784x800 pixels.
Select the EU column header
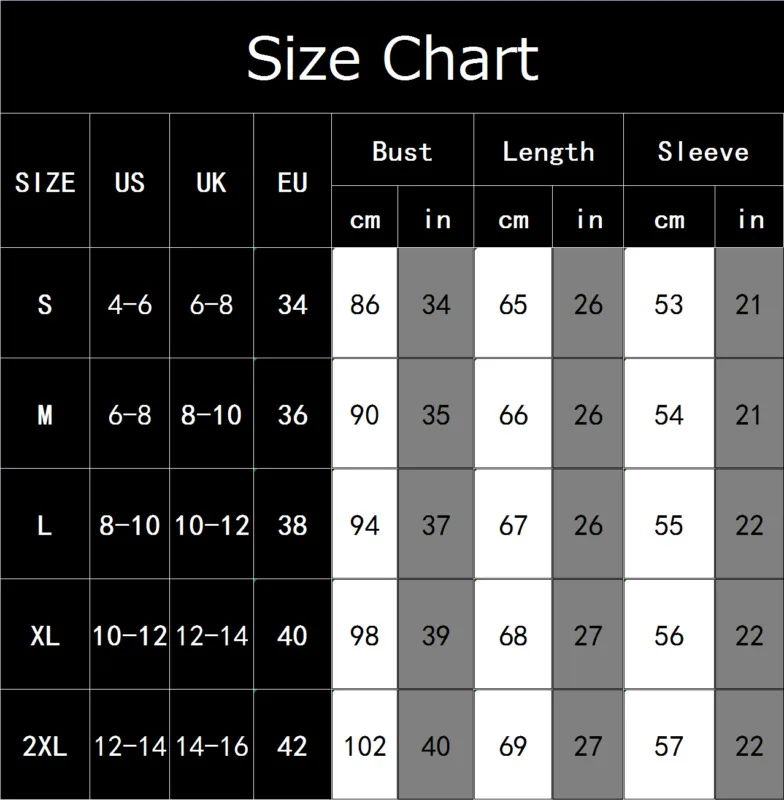click(292, 181)
